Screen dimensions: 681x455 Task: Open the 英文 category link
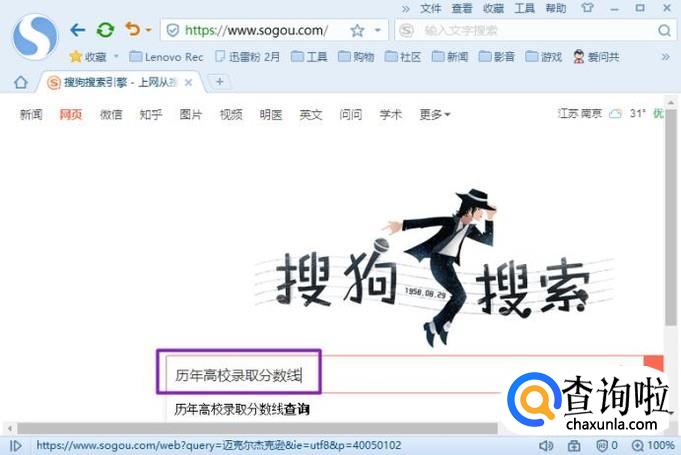[311, 114]
